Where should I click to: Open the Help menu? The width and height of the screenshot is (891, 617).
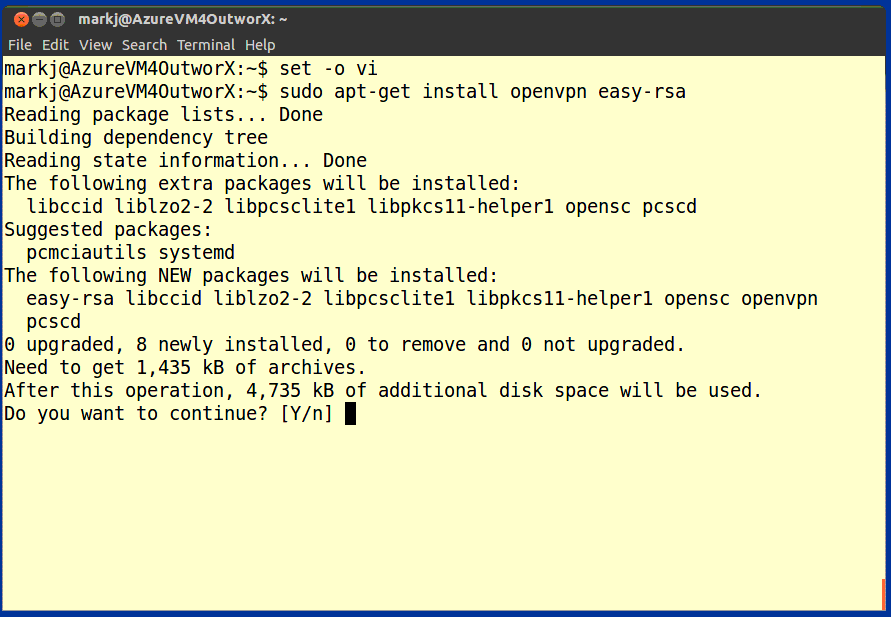[x=260, y=45]
